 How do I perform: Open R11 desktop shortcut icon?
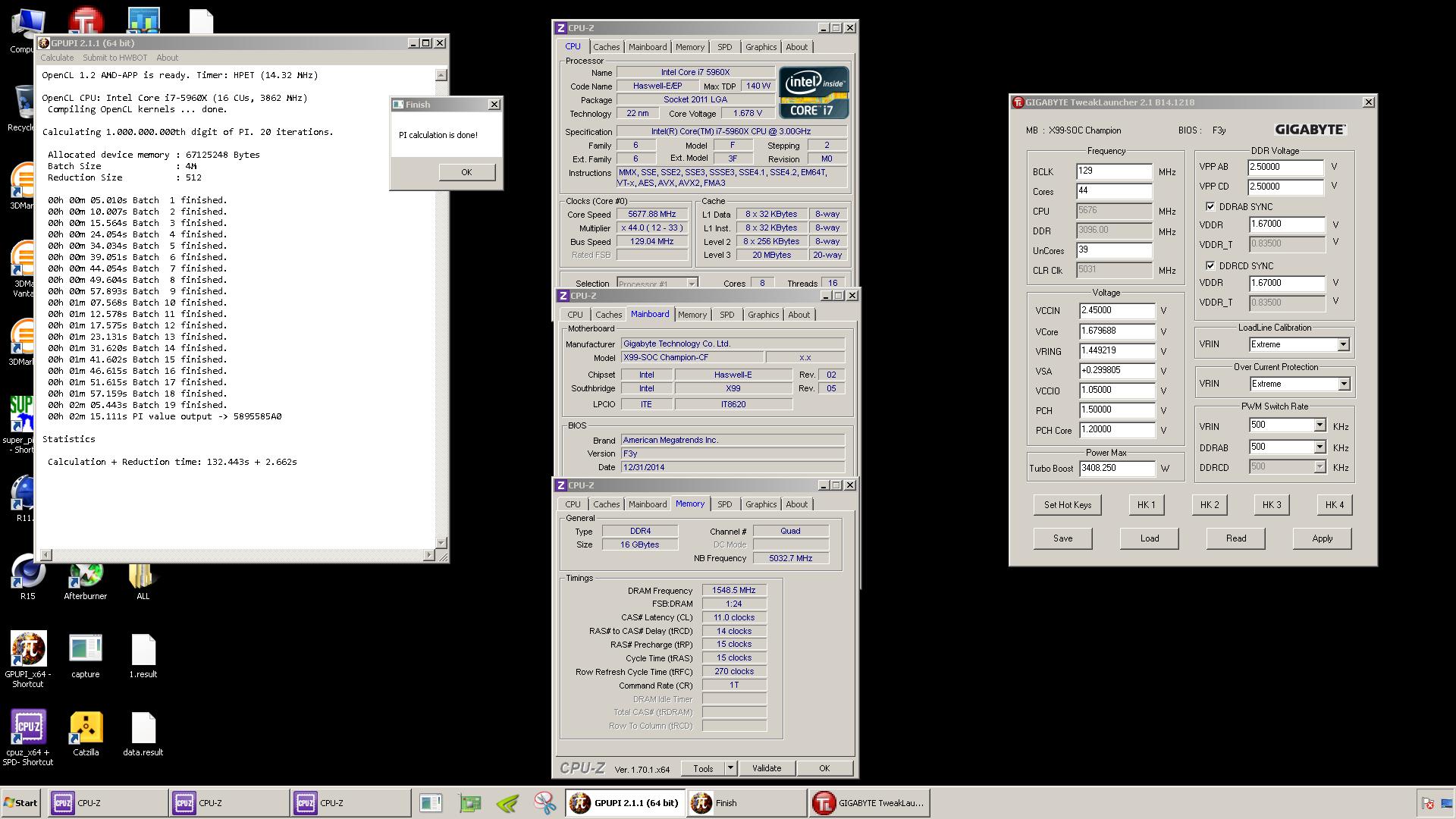pos(23,498)
